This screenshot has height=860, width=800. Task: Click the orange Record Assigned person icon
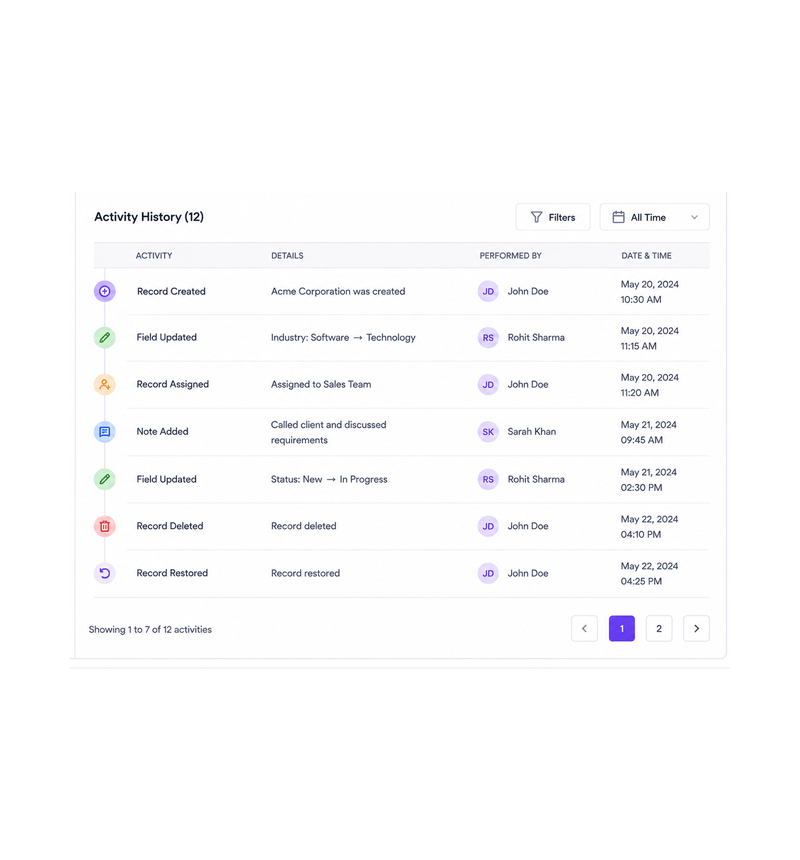pyautogui.click(x=105, y=384)
